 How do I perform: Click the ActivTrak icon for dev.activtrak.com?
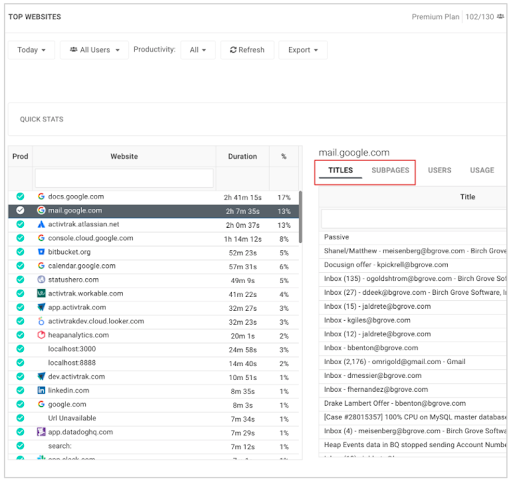tap(41, 376)
